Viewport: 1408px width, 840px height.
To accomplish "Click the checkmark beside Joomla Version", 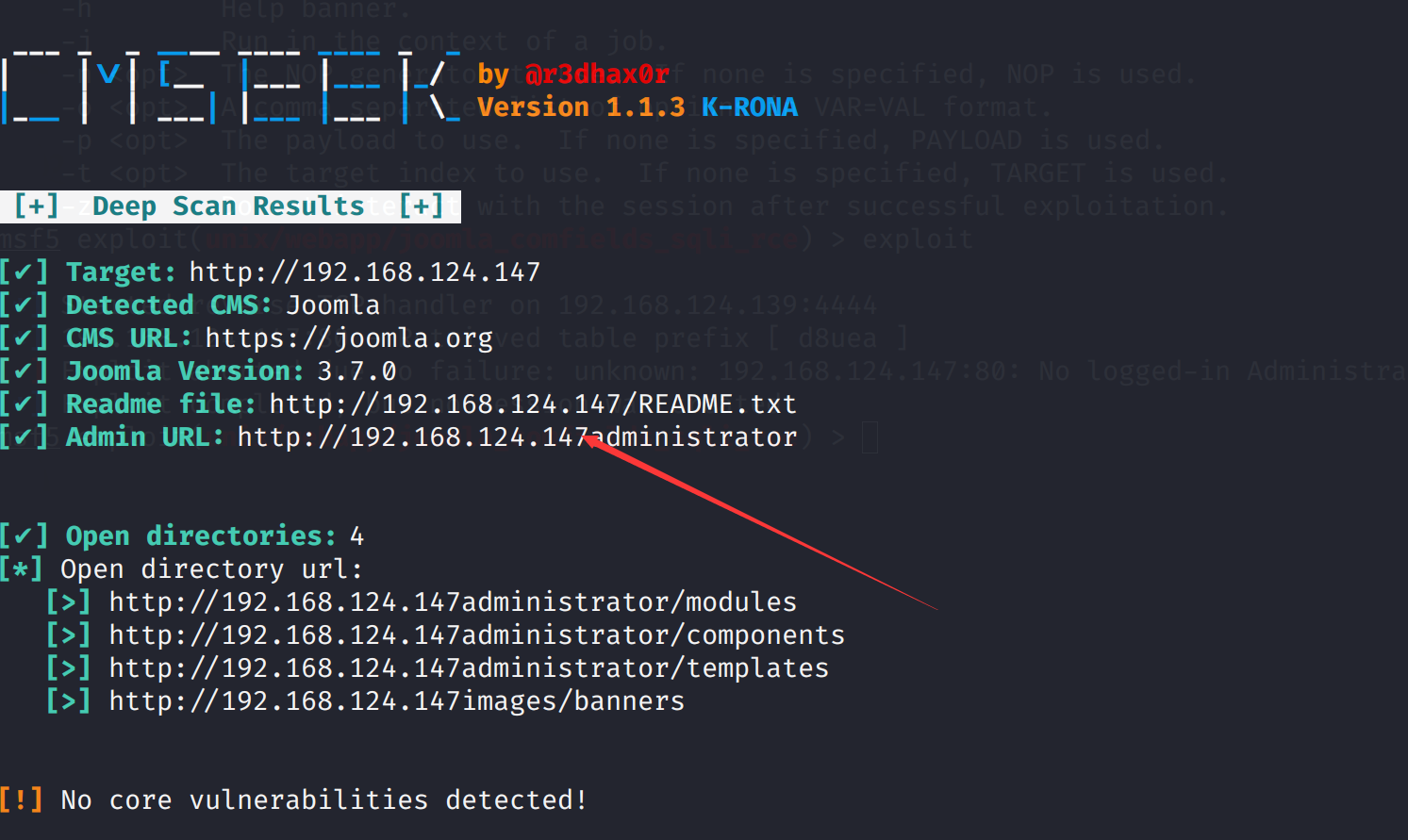I will [x=24, y=371].
